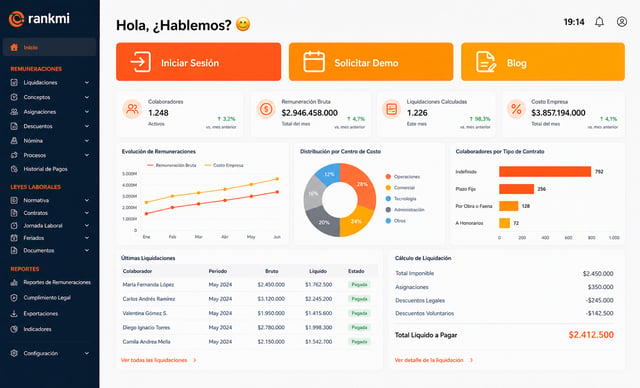Expand the Normativa menu chevron
Image resolution: width=640 pixels, height=388 pixels.
pos(87,200)
